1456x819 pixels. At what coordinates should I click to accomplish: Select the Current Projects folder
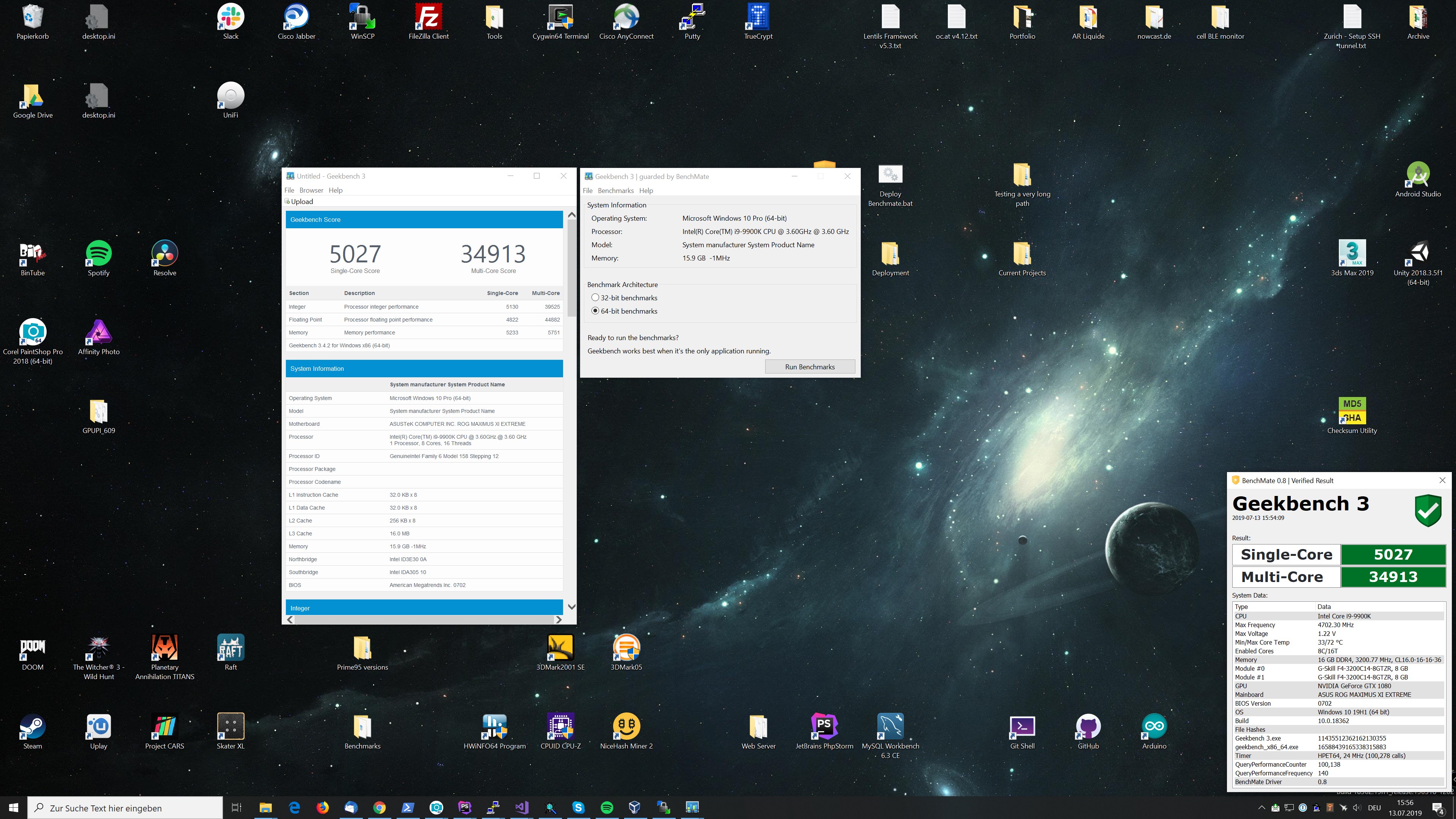tap(1022, 259)
